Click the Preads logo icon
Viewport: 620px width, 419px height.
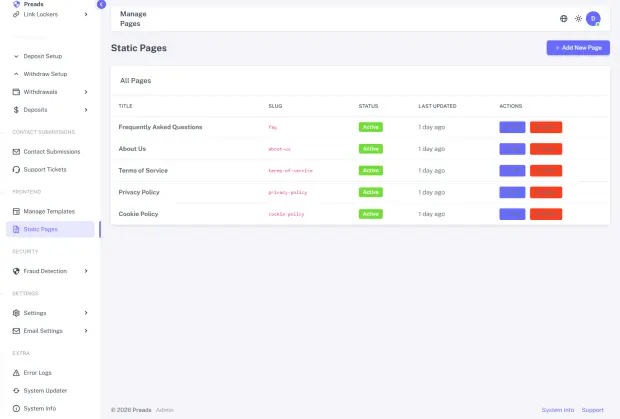[x=16, y=4]
